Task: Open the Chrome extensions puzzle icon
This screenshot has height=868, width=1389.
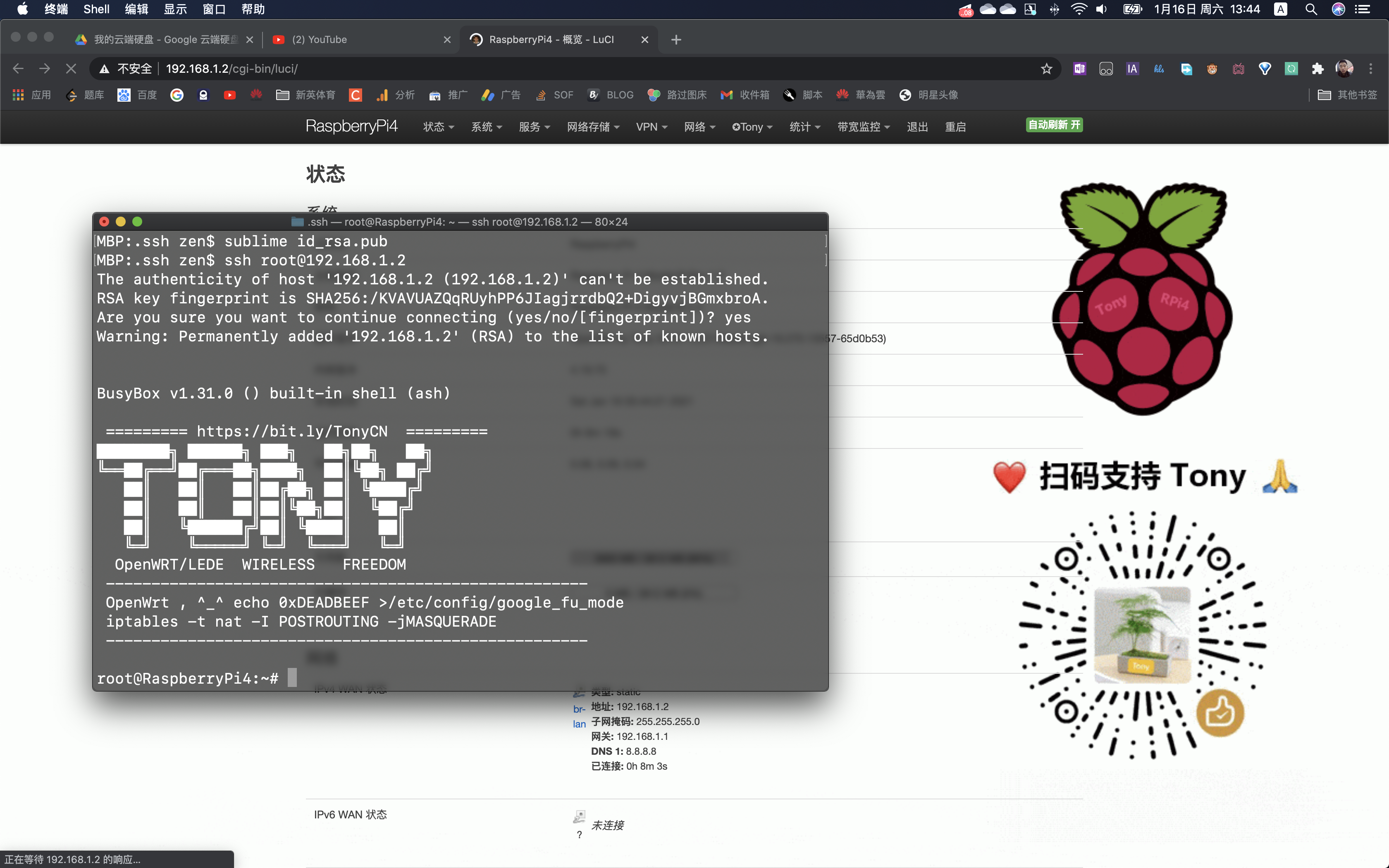Action: (1318, 69)
